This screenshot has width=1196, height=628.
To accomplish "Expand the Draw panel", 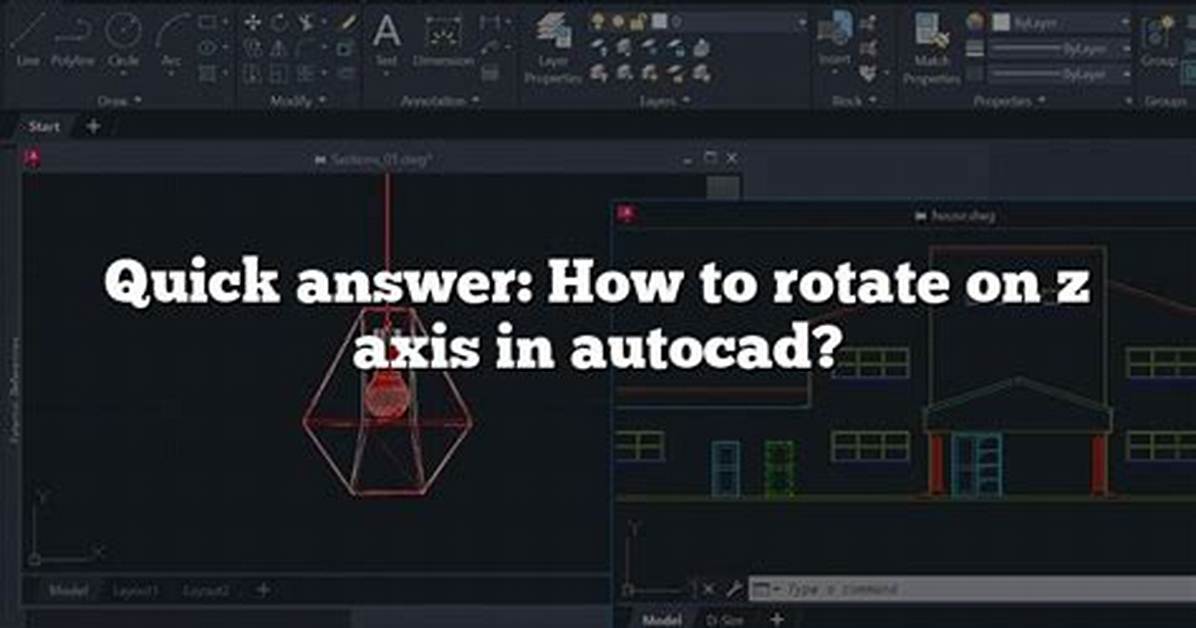I will 119,101.
